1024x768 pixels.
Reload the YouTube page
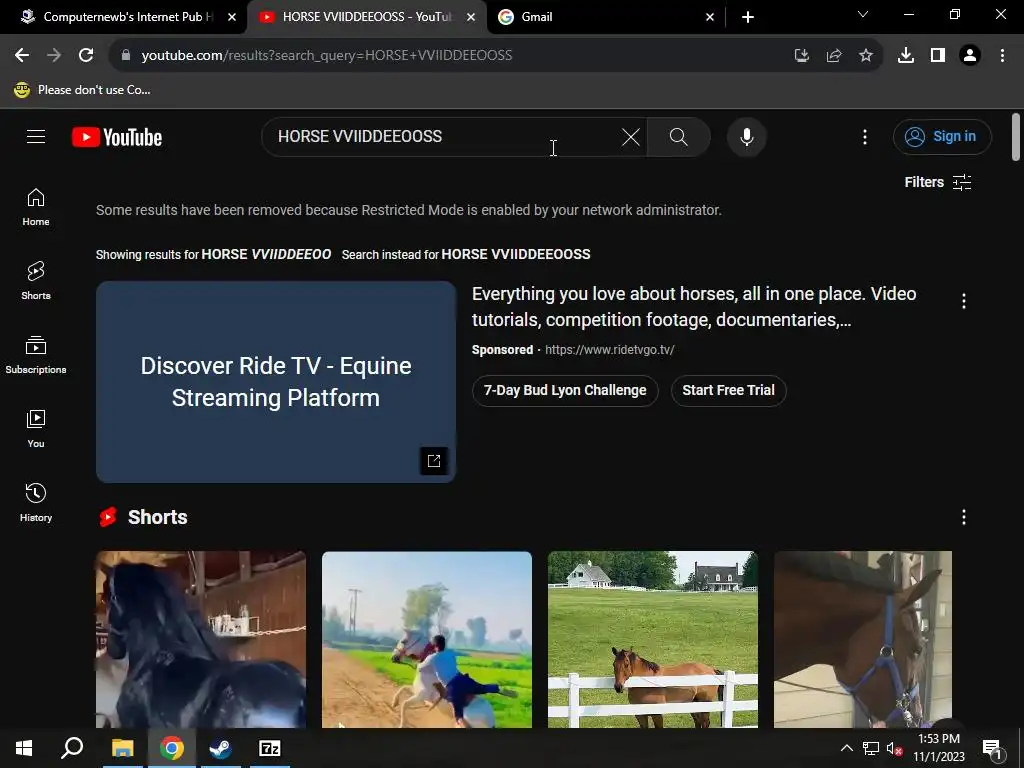(86, 56)
